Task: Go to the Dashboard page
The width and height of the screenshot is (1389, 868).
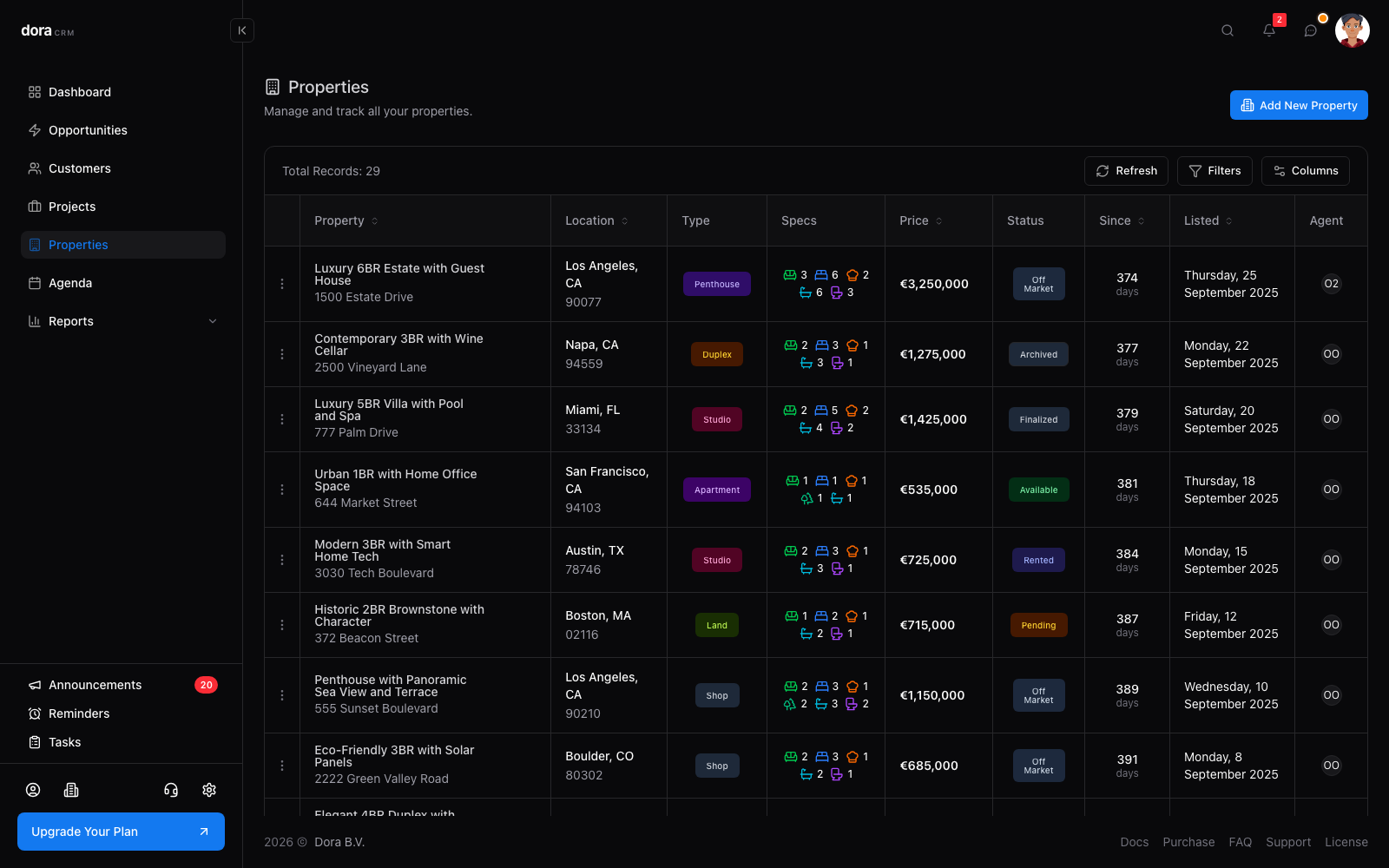Action: 123,92
